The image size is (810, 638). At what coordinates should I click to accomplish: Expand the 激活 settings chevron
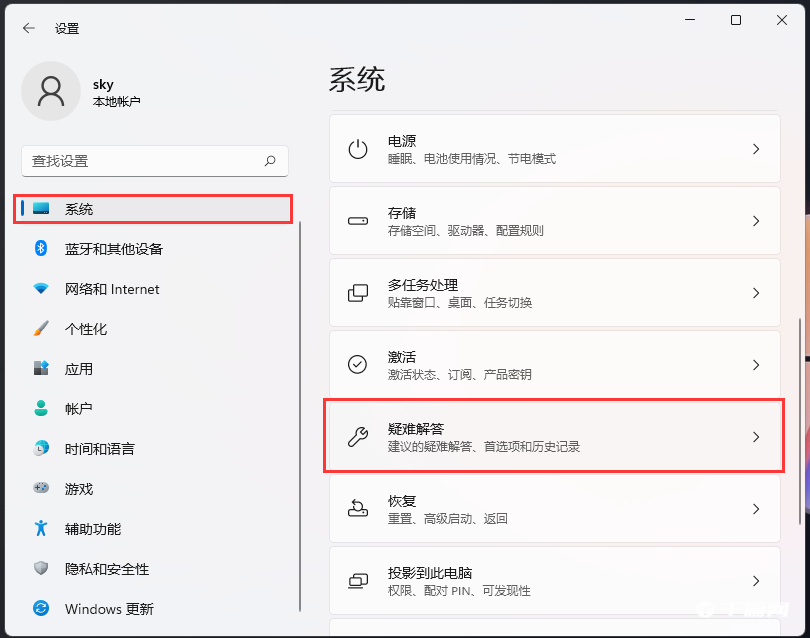pos(757,364)
